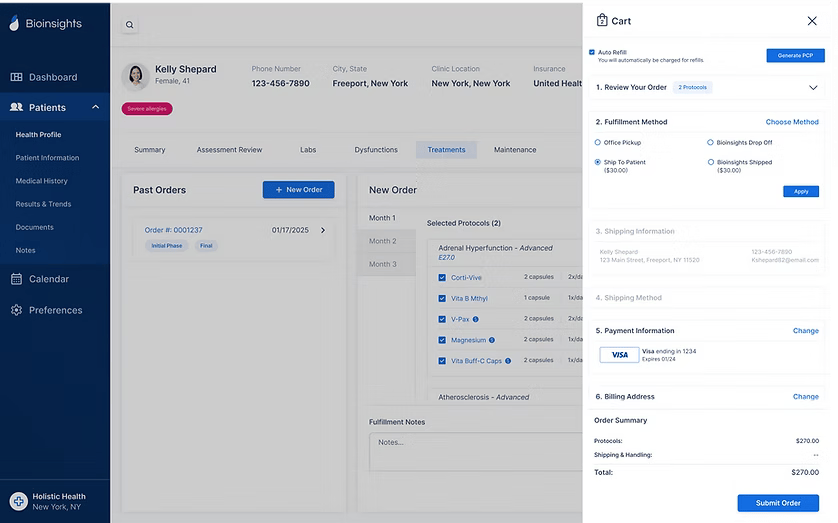838x523 pixels.
Task: Choose Bioinsights Drop Off fulfillment option
Action: [x=711, y=143]
